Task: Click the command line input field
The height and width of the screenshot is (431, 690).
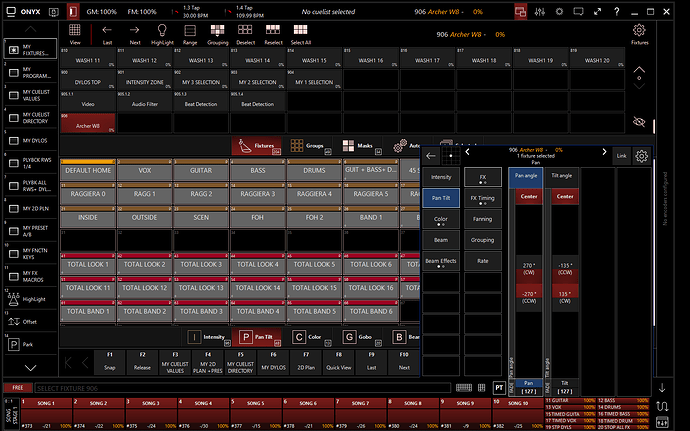Action: (242, 388)
